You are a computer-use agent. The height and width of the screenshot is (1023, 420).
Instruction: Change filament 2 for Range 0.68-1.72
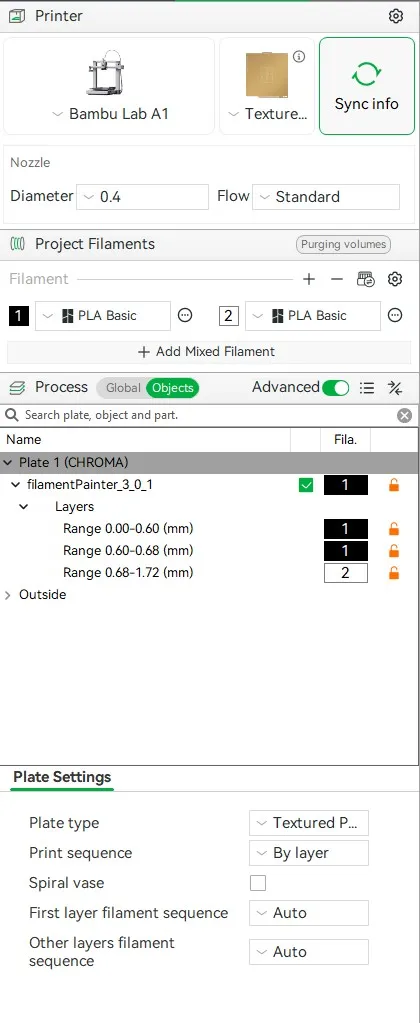click(x=346, y=573)
